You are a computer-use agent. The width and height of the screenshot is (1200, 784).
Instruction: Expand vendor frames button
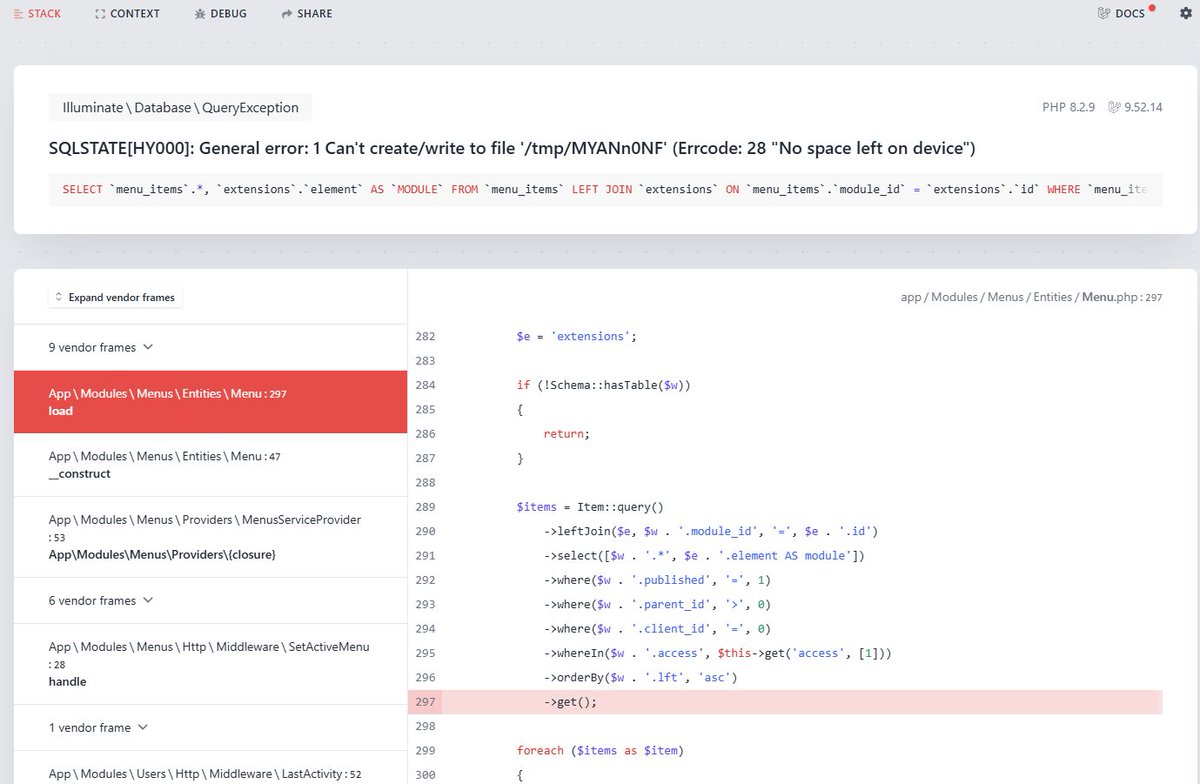[x=115, y=297]
